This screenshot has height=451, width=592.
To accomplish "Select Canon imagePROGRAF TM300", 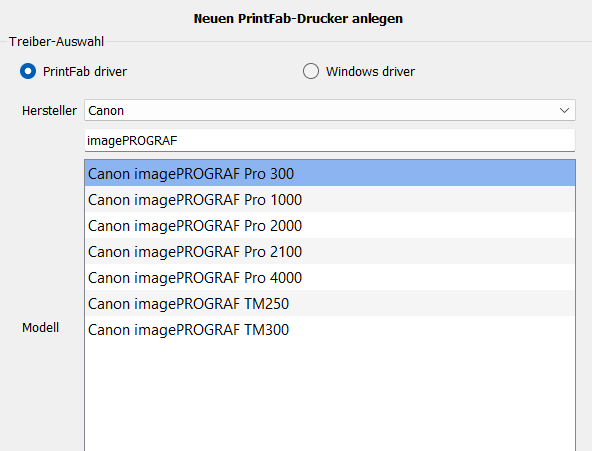I will 330,329.
